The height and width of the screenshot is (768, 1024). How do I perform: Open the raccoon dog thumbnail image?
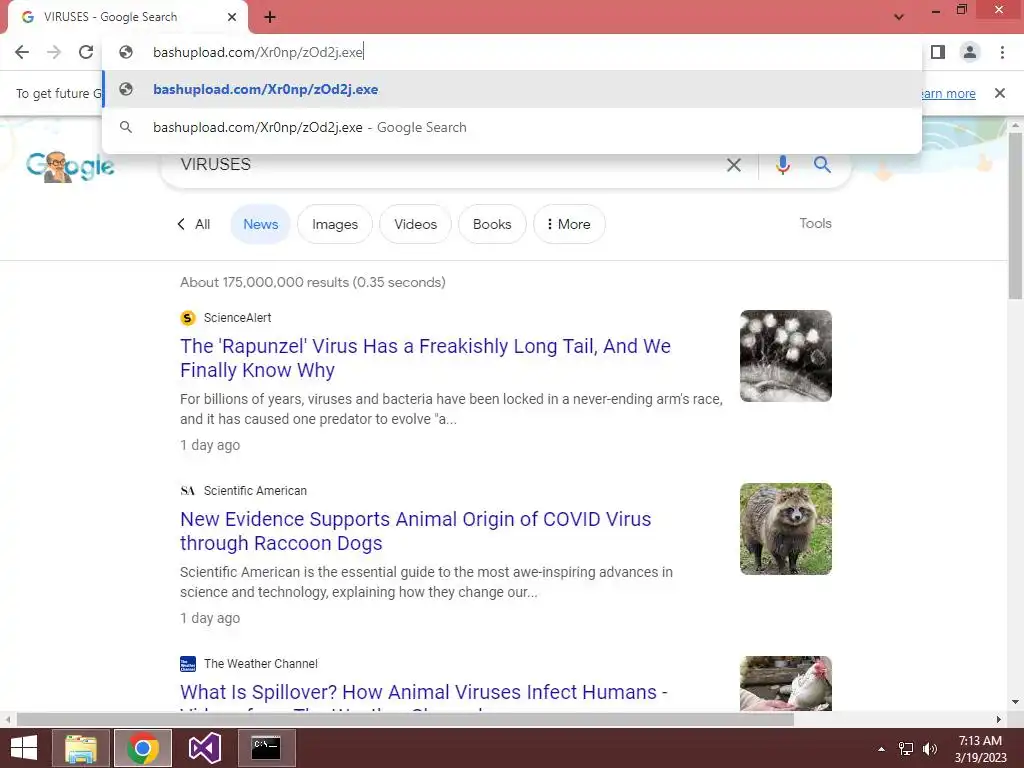click(x=786, y=529)
